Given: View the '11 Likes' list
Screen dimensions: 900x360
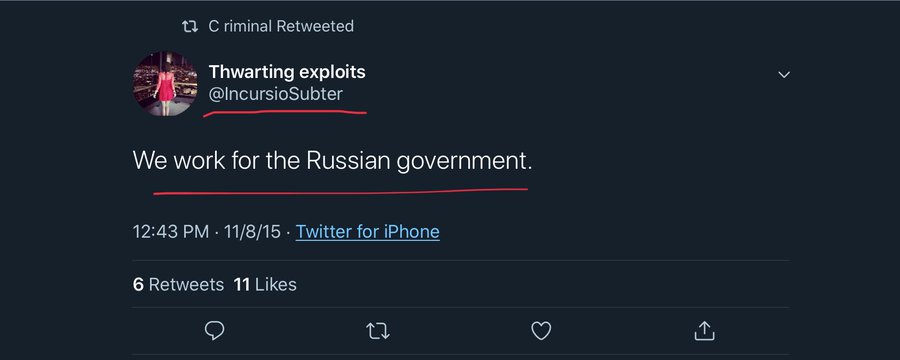Looking at the screenshot, I should tap(265, 284).
